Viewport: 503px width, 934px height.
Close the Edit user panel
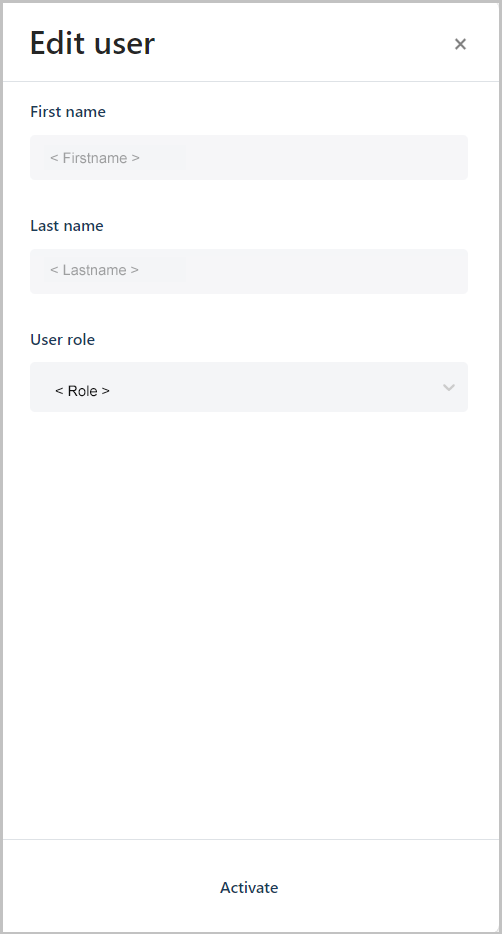coord(460,44)
